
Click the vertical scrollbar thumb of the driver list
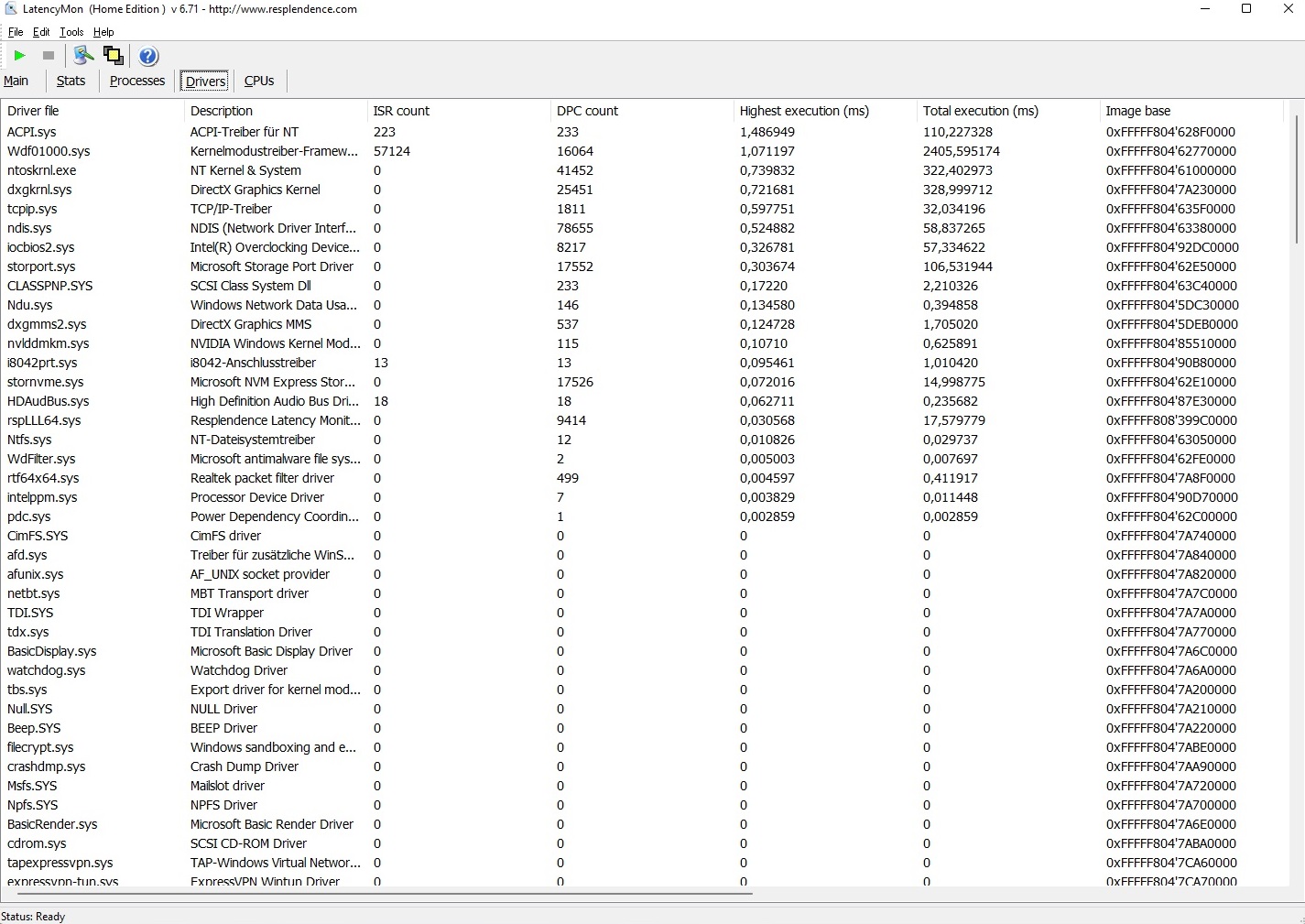click(x=1297, y=179)
